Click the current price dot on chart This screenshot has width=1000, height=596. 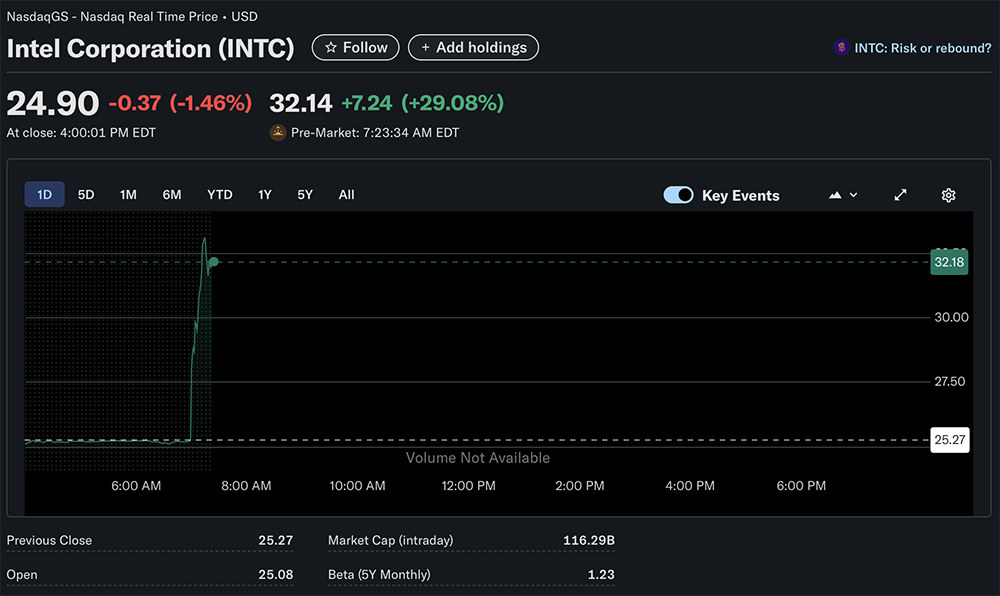pos(214,262)
